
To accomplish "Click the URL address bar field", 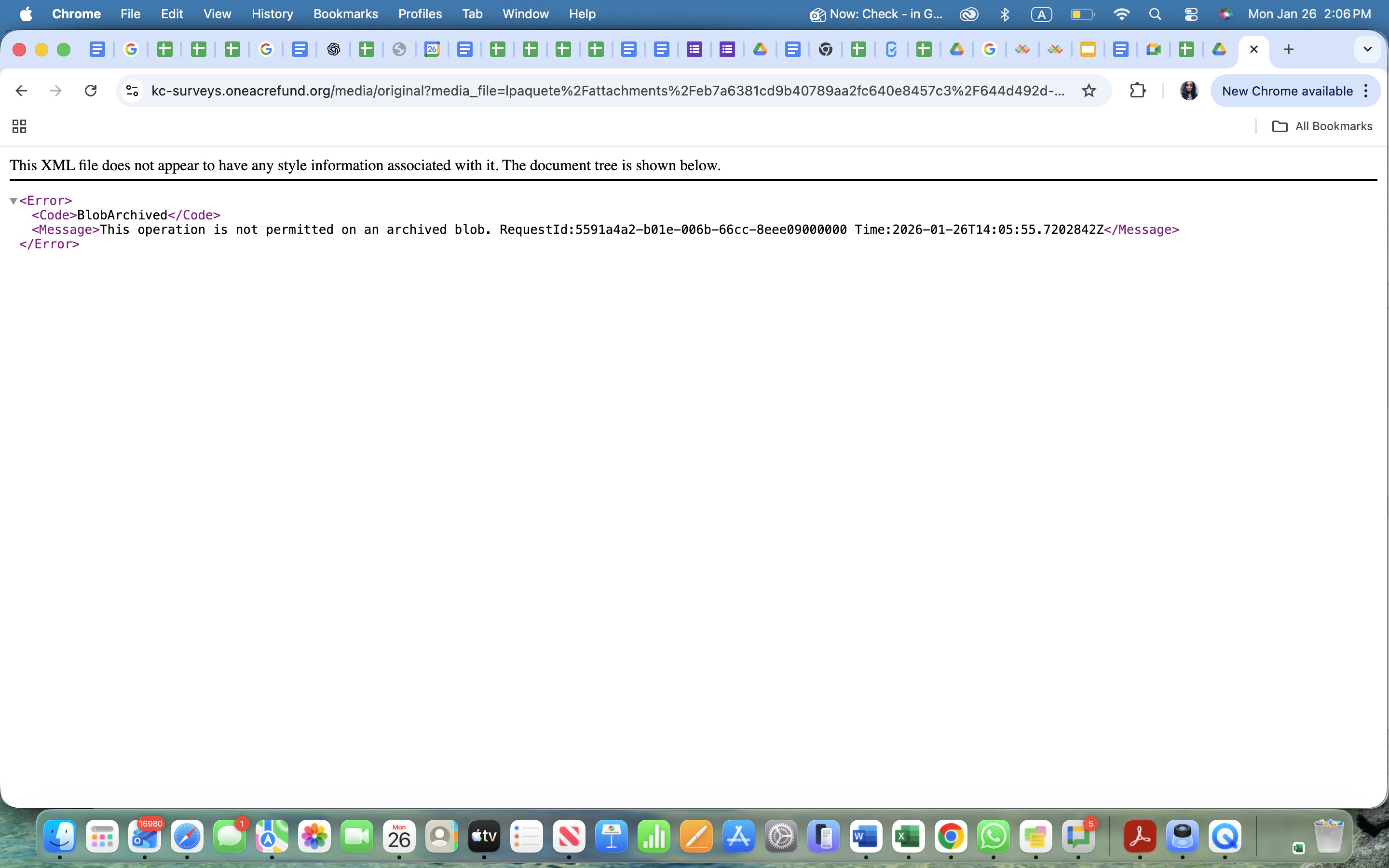I will coord(607,91).
